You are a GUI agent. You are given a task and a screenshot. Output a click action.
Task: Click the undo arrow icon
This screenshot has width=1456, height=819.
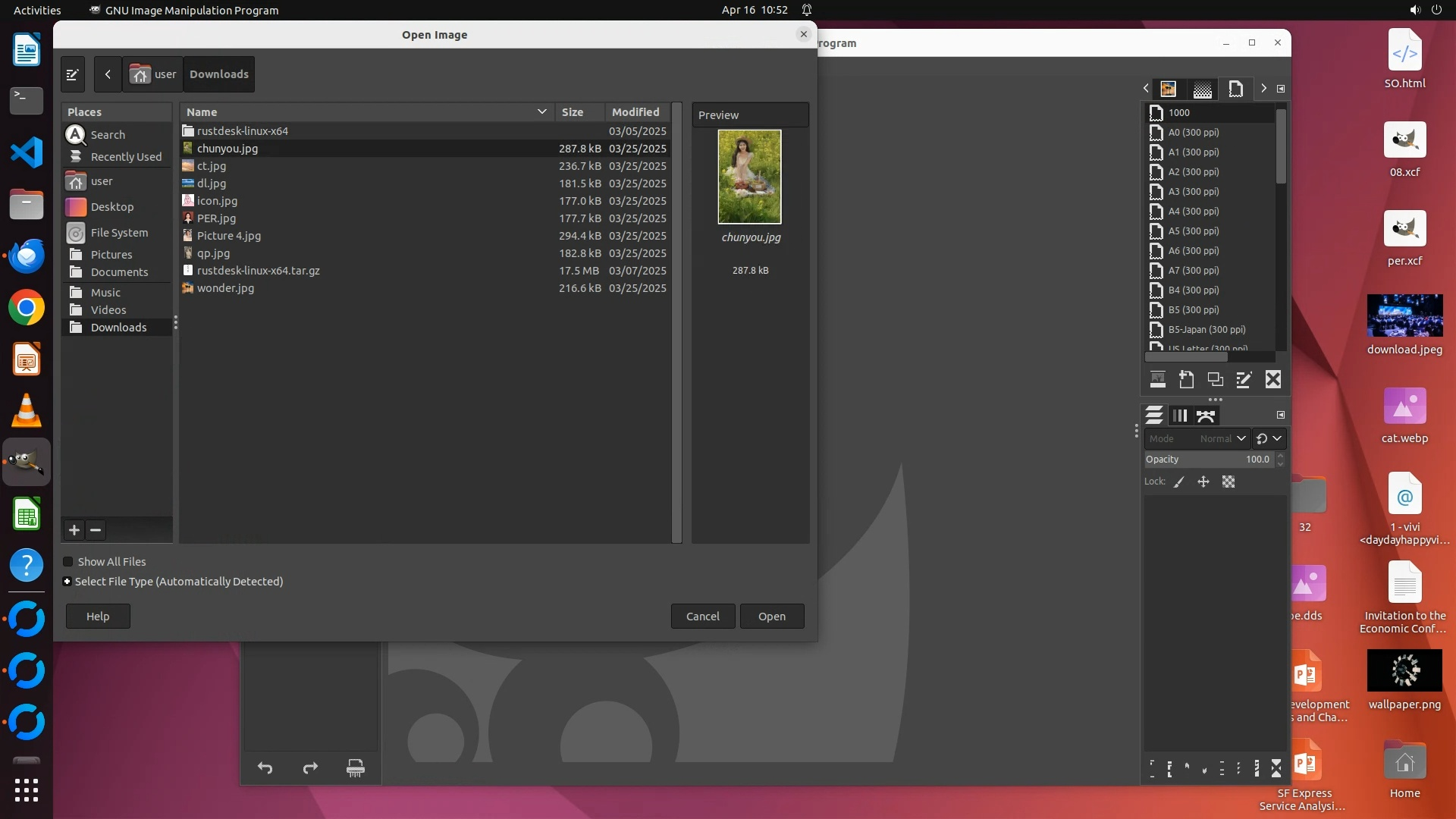click(265, 768)
